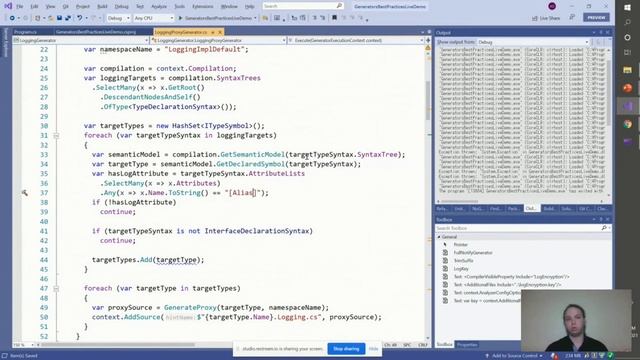Select the Pointer item in Toolbox
The height and width of the screenshot is (360, 640).
click(x=460, y=244)
